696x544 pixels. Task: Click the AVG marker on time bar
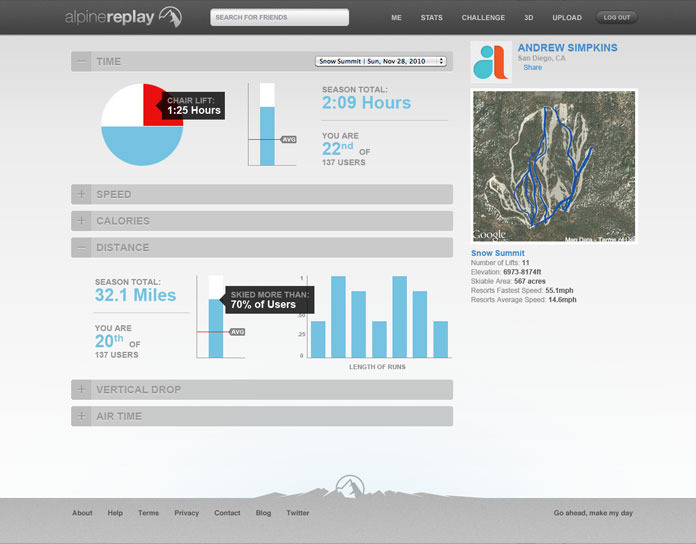(x=289, y=139)
